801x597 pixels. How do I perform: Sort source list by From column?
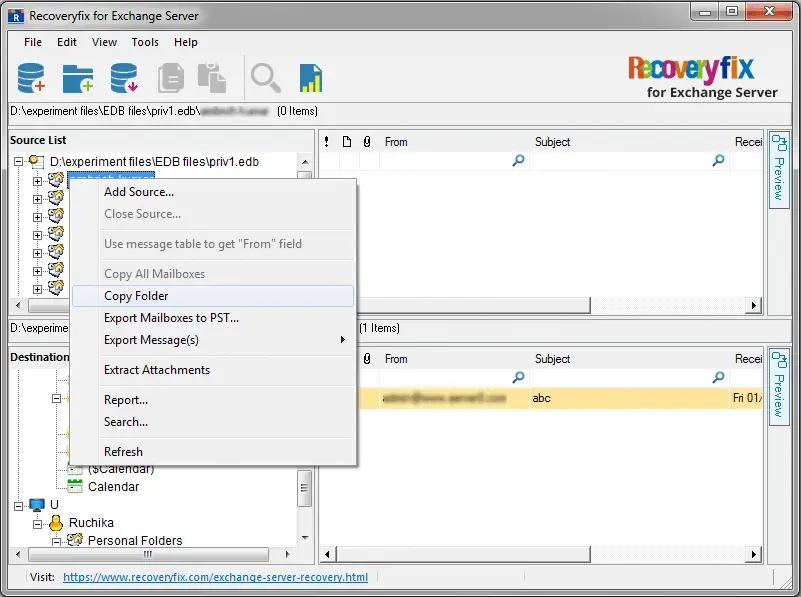pos(396,142)
